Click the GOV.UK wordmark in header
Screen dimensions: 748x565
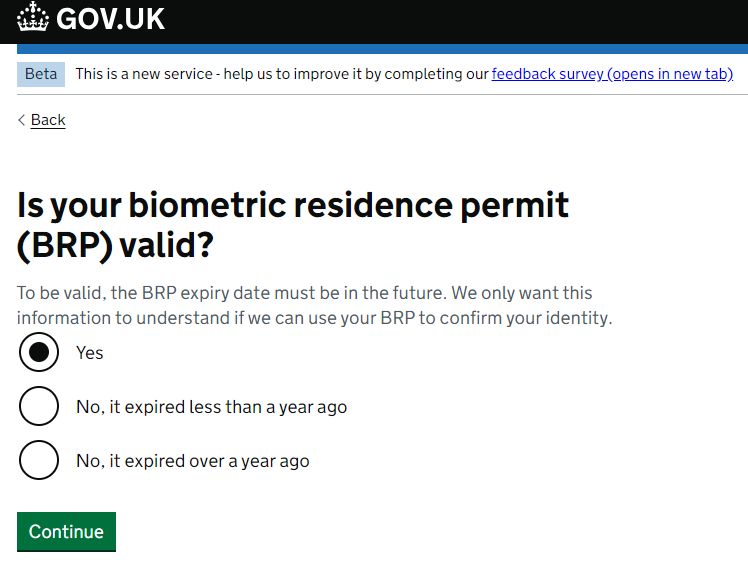pyautogui.click(x=110, y=19)
